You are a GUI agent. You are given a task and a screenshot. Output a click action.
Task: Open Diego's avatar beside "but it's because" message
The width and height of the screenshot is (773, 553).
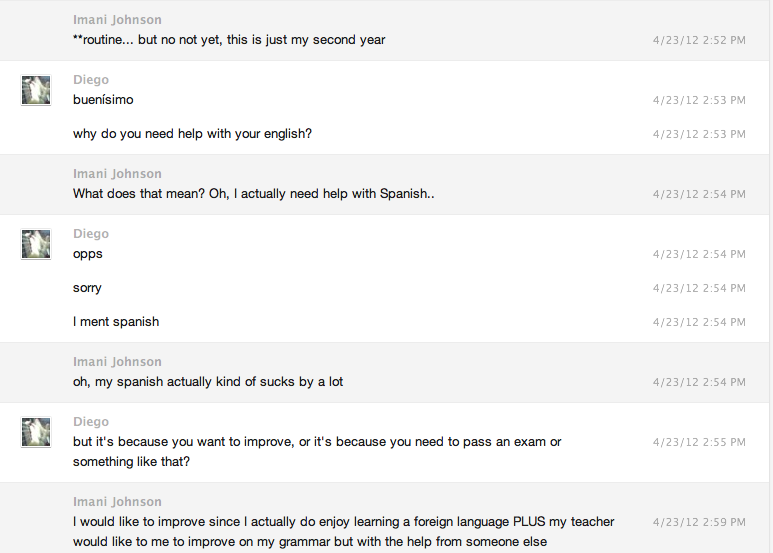[36, 432]
